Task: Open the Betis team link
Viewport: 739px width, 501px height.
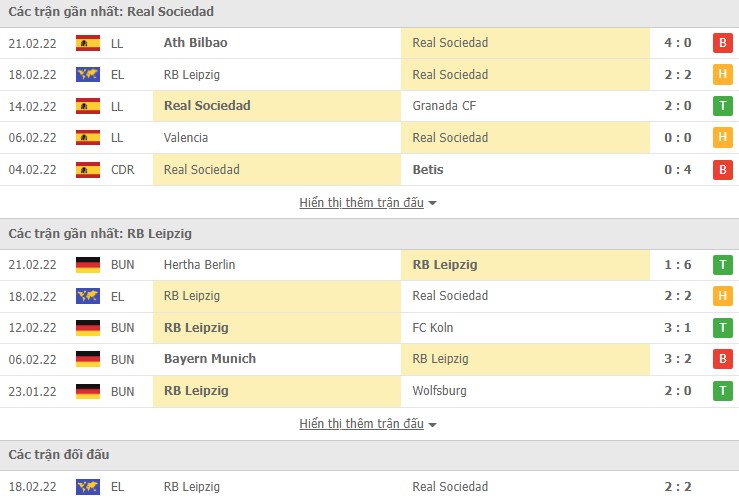Action: click(427, 170)
